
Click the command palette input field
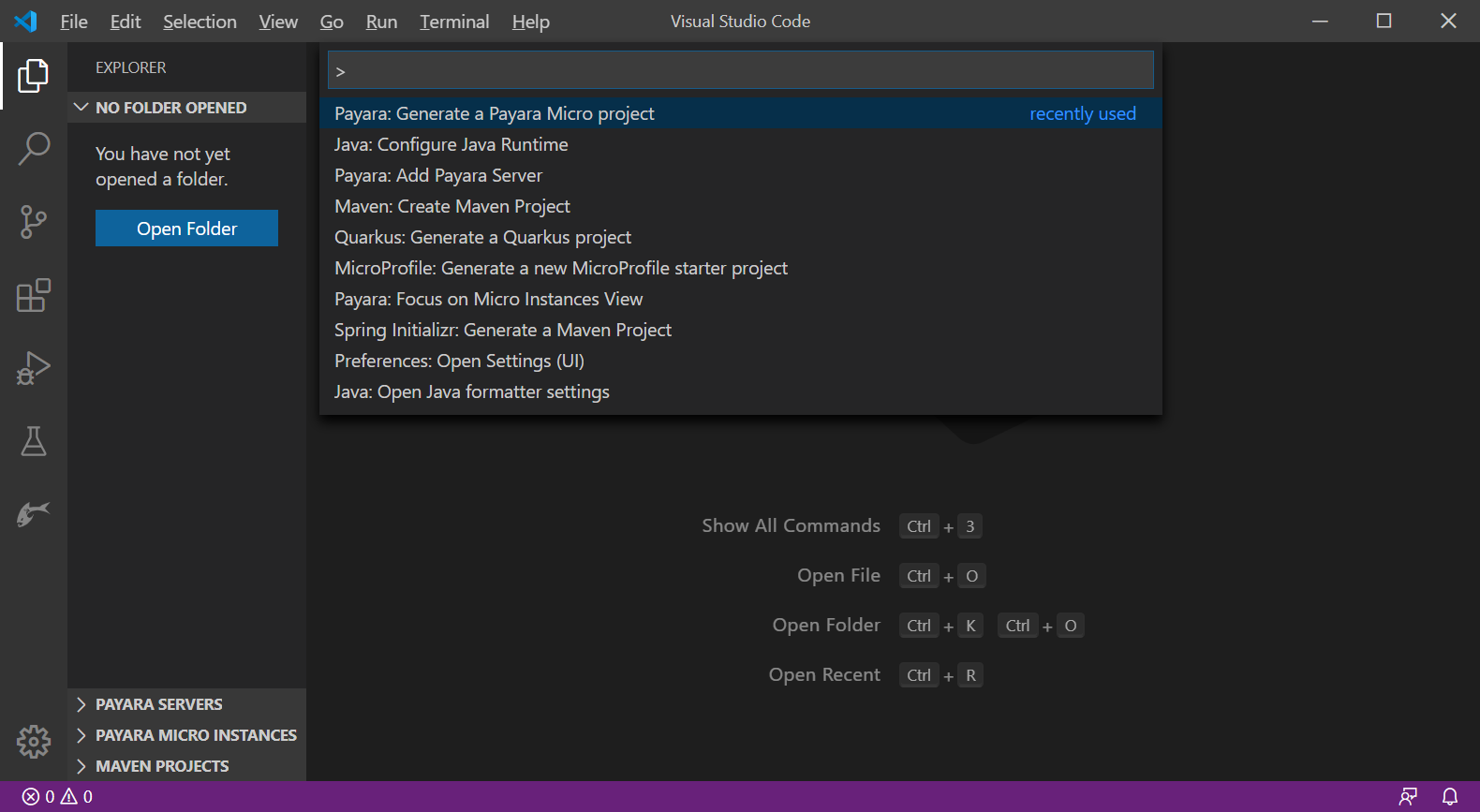click(x=740, y=70)
